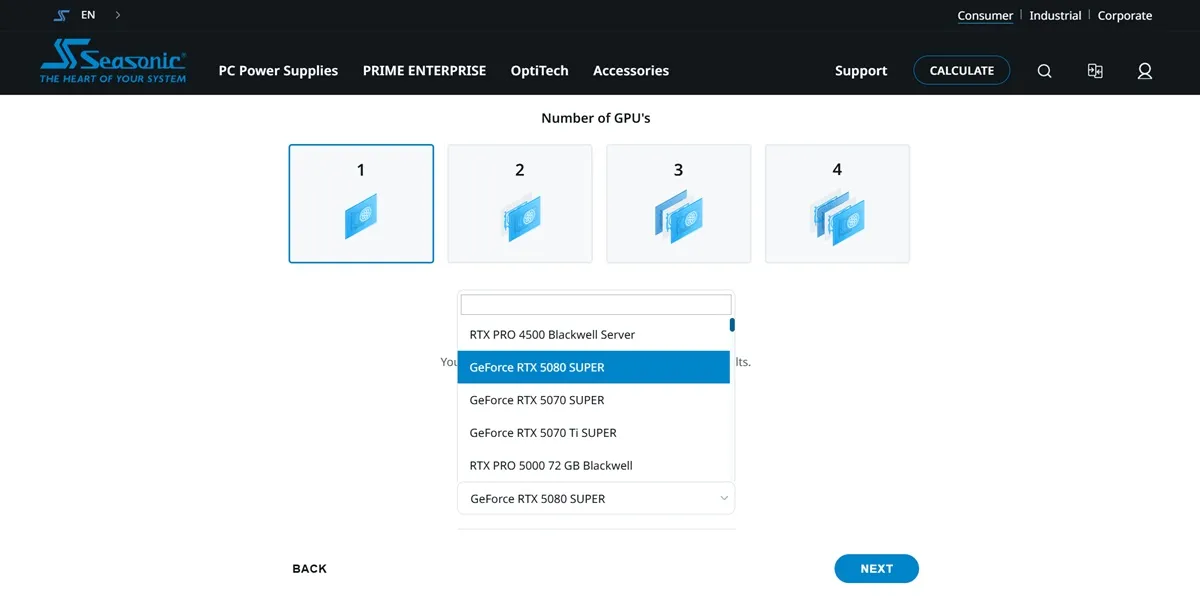Switch to the Consumer site tab

pyautogui.click(x=985, y=16)
